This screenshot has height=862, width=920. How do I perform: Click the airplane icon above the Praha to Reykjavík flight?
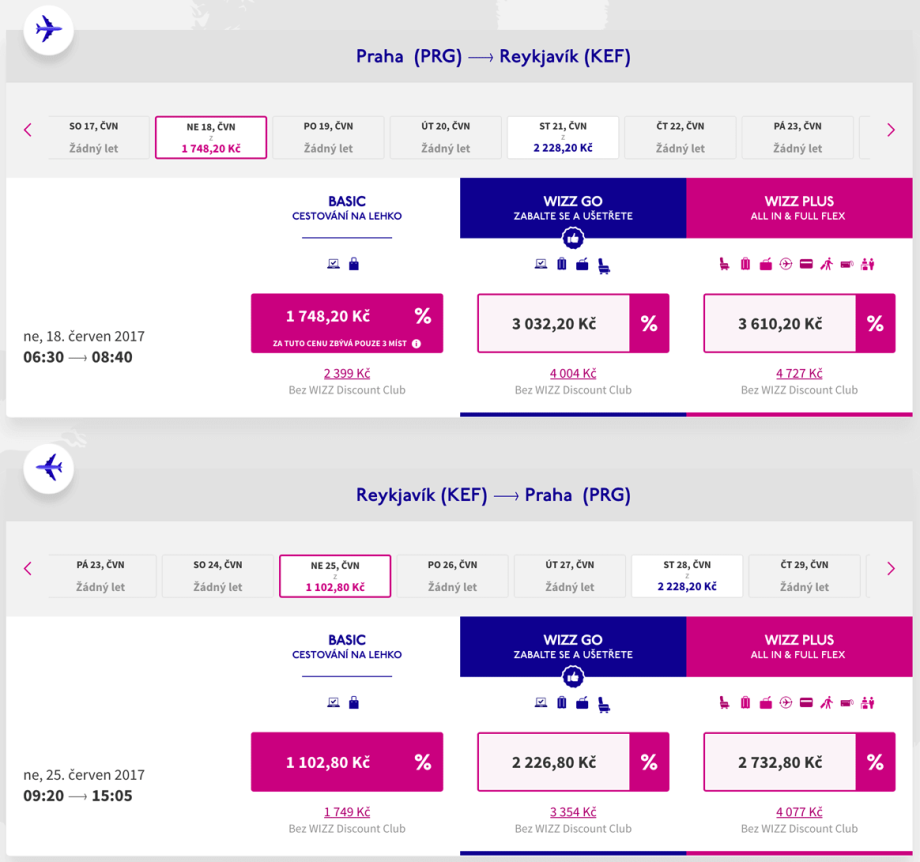48,29
